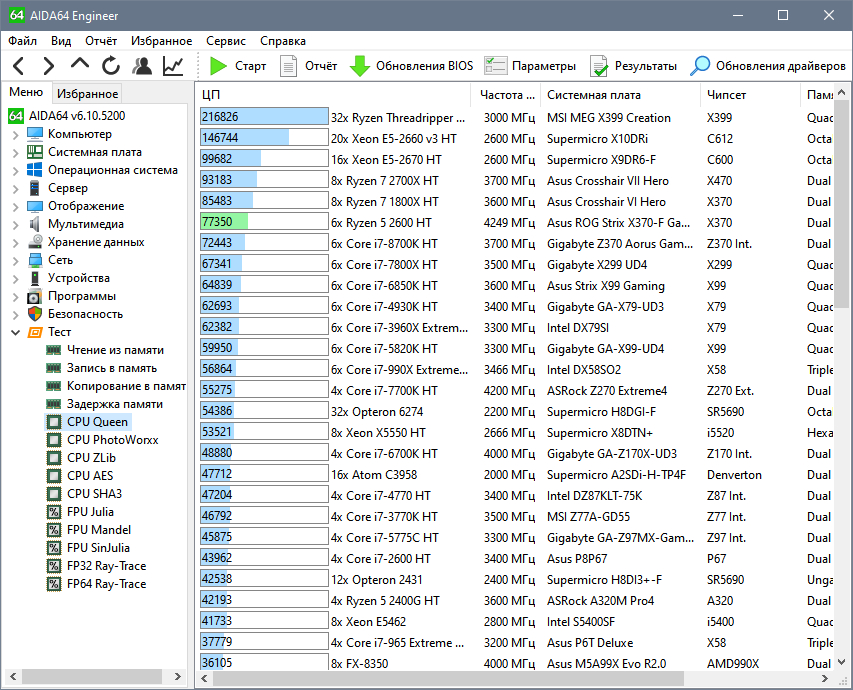
Task: Select the Операционная система Windows icon
Action: 35,170
